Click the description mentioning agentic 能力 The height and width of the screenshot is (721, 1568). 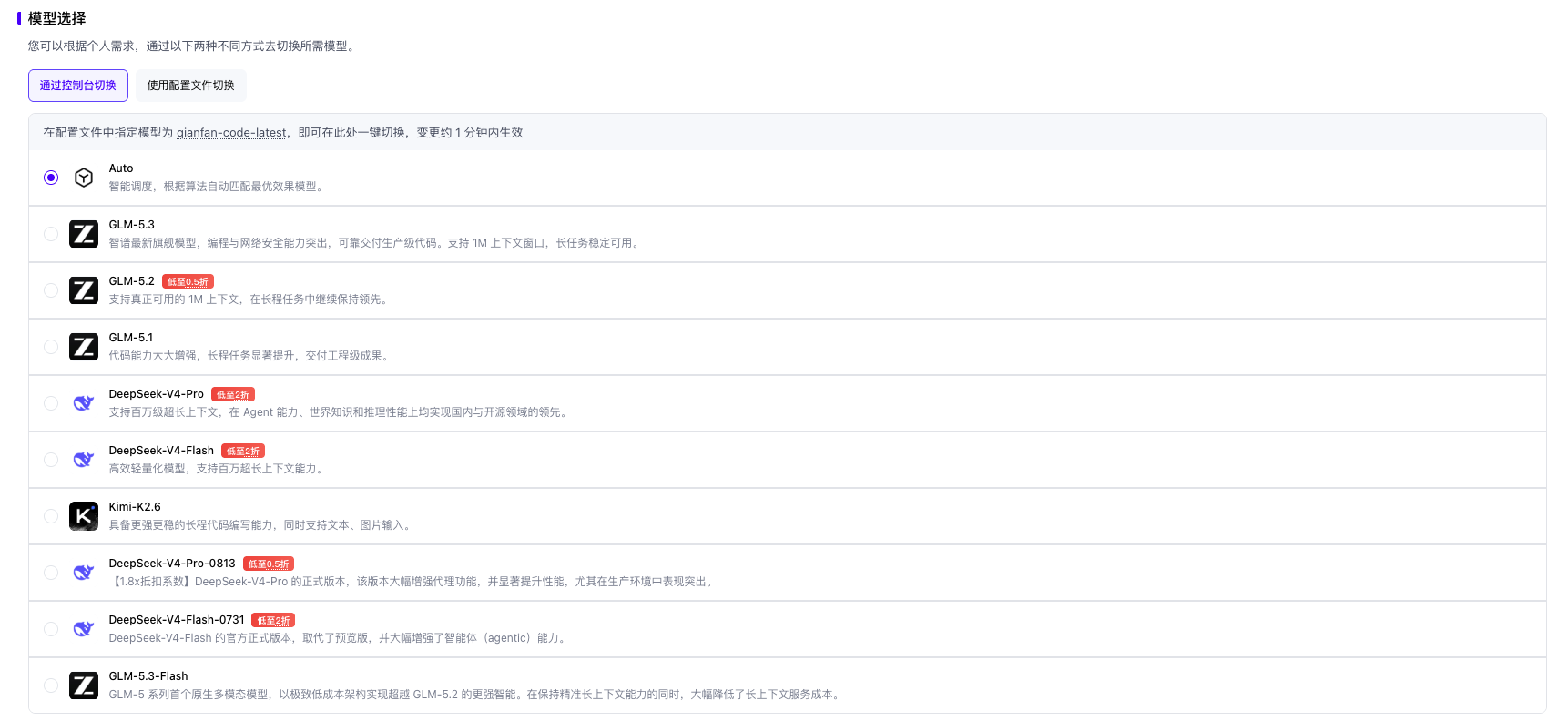point(340,638)
